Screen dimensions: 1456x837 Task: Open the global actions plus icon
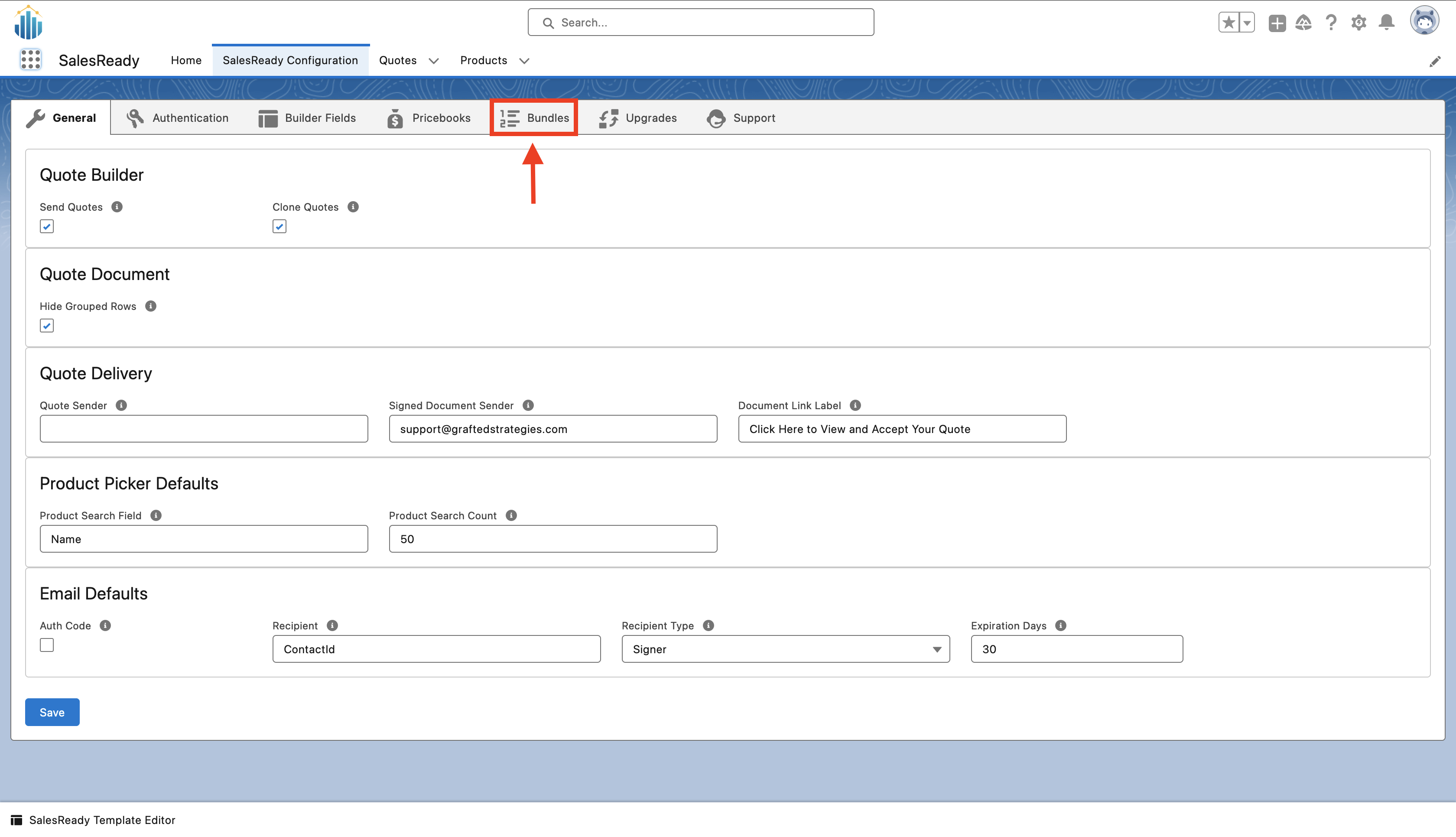(x=1277, y=23)
